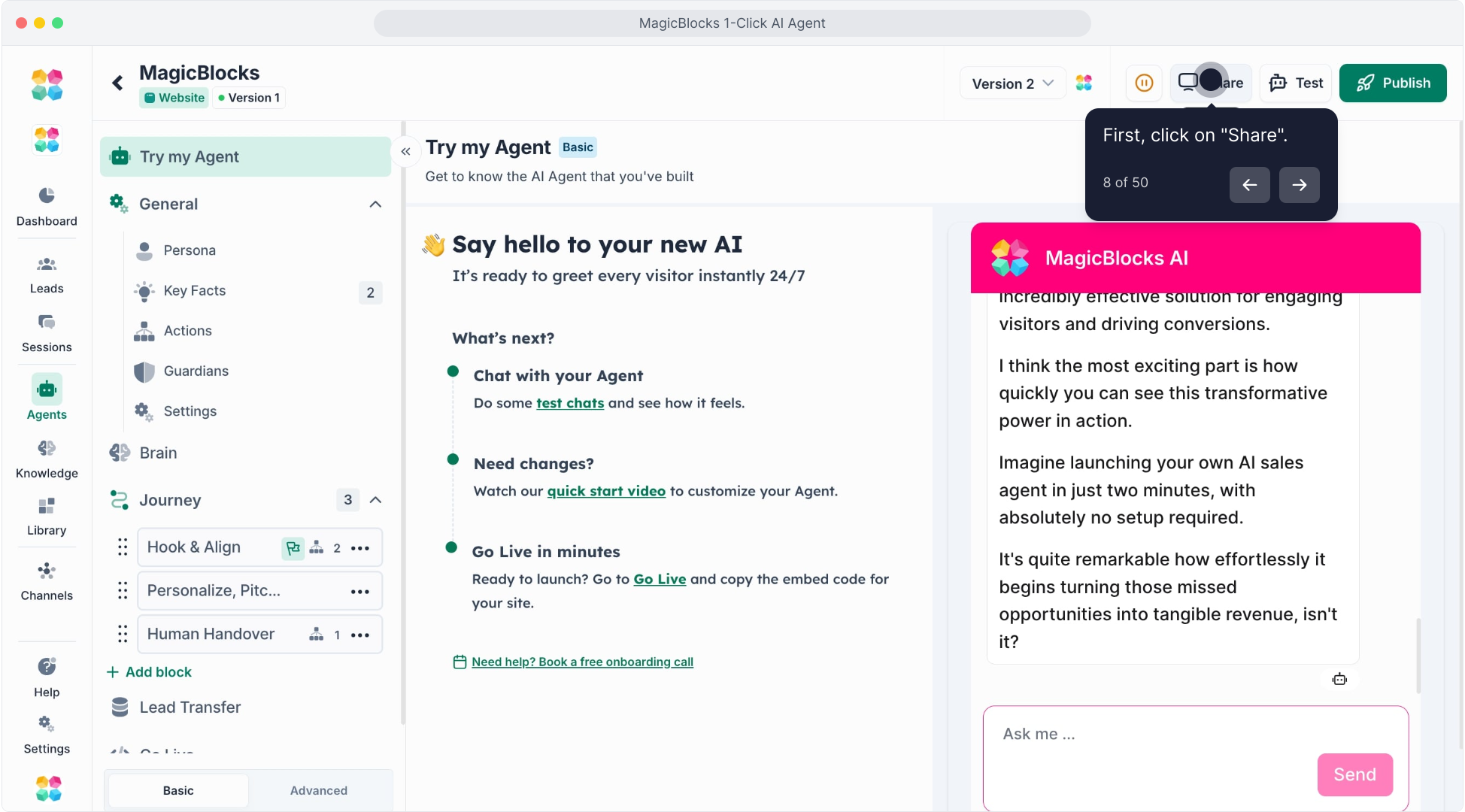This screenshot has width=1465, height=812.
Task: Select the Basic mode toggle
Action: 178,790
